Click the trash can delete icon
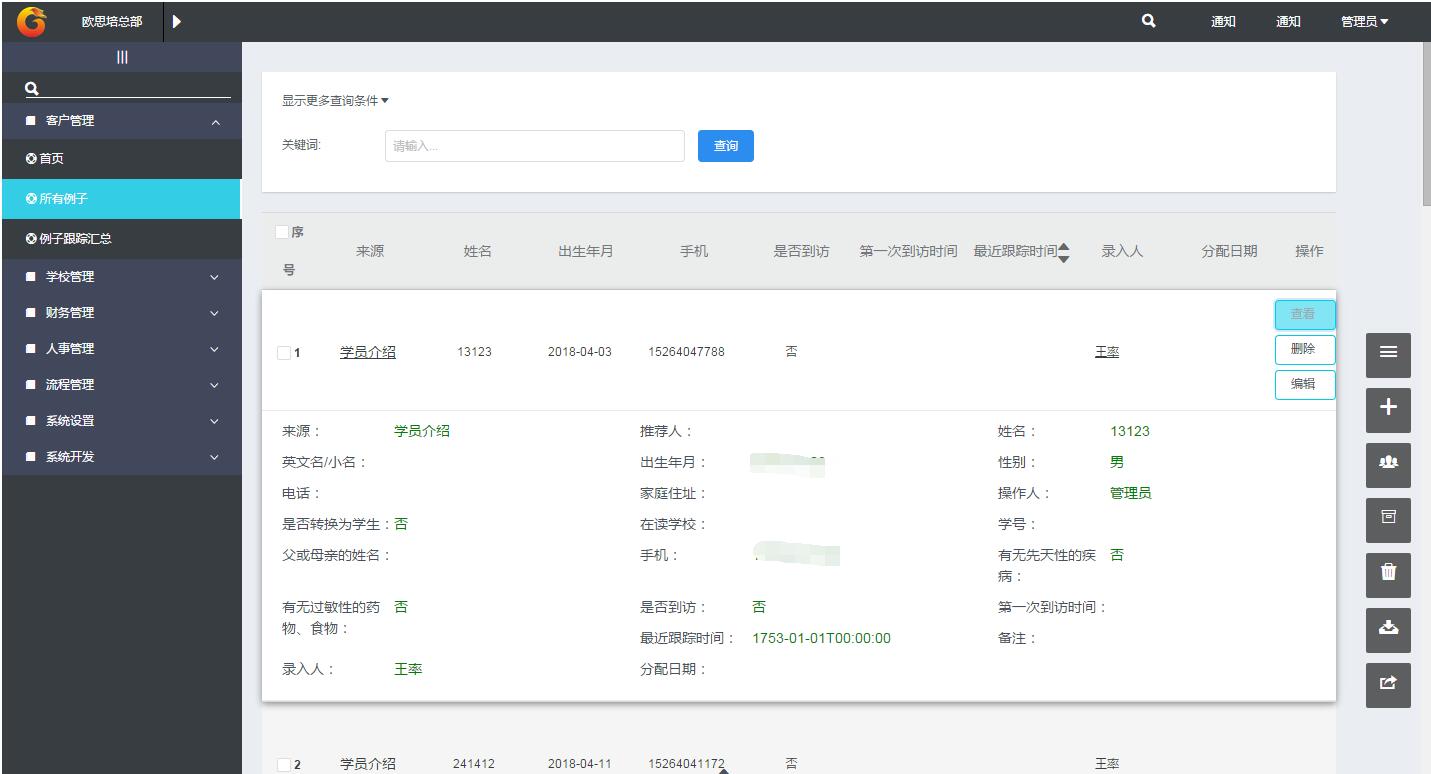The image size is (1431, 774). point(1388,573)
